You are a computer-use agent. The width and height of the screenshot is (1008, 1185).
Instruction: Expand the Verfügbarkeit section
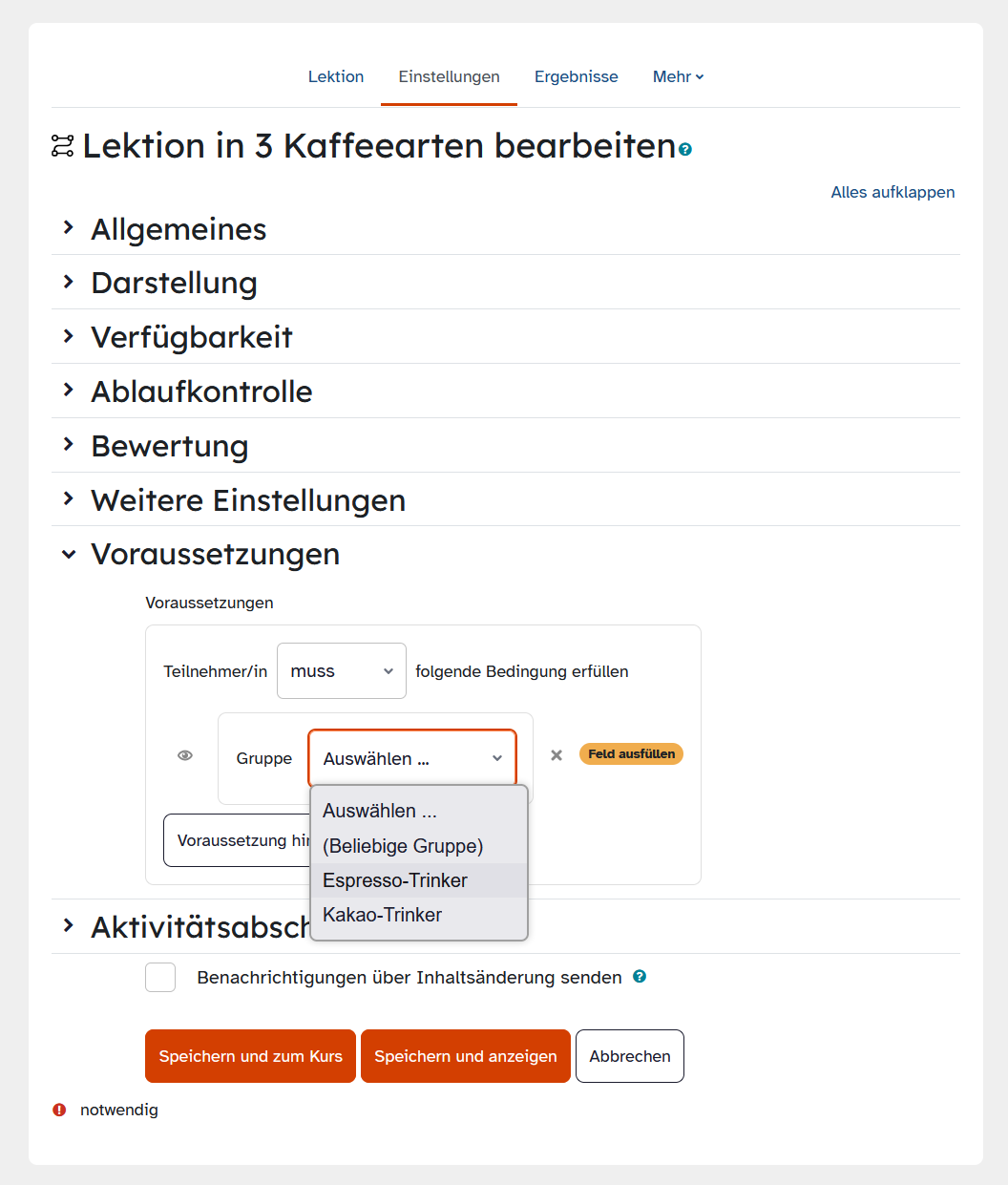coord(191,337)
